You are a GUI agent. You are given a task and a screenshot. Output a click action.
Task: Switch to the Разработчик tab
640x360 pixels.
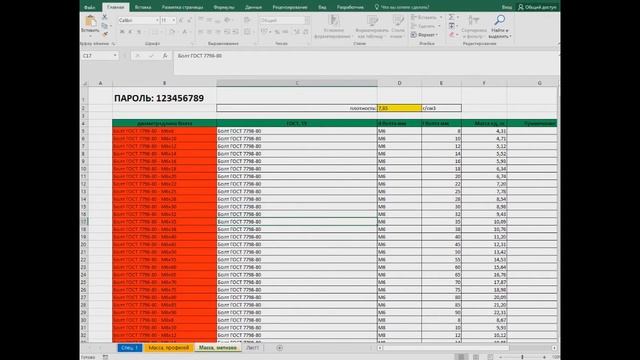350,7
